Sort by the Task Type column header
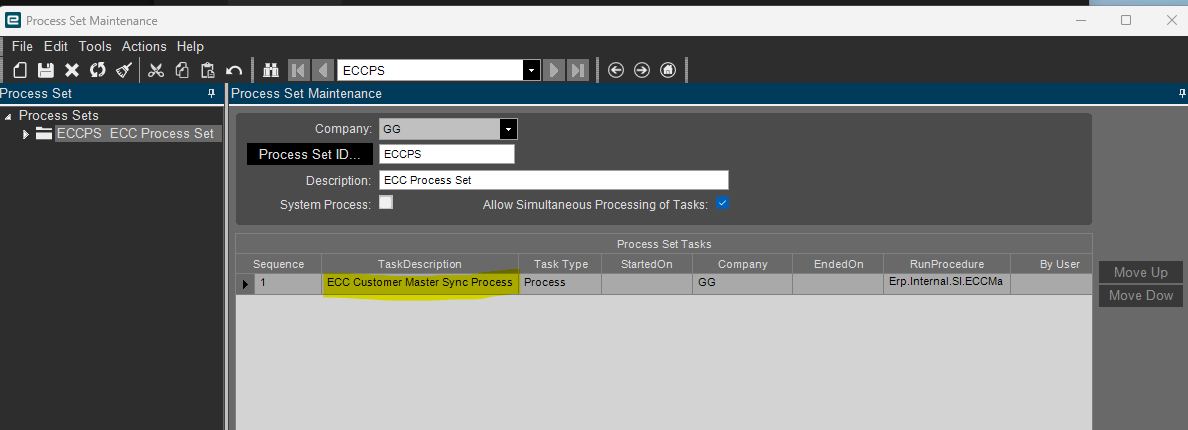 (560, 264)
